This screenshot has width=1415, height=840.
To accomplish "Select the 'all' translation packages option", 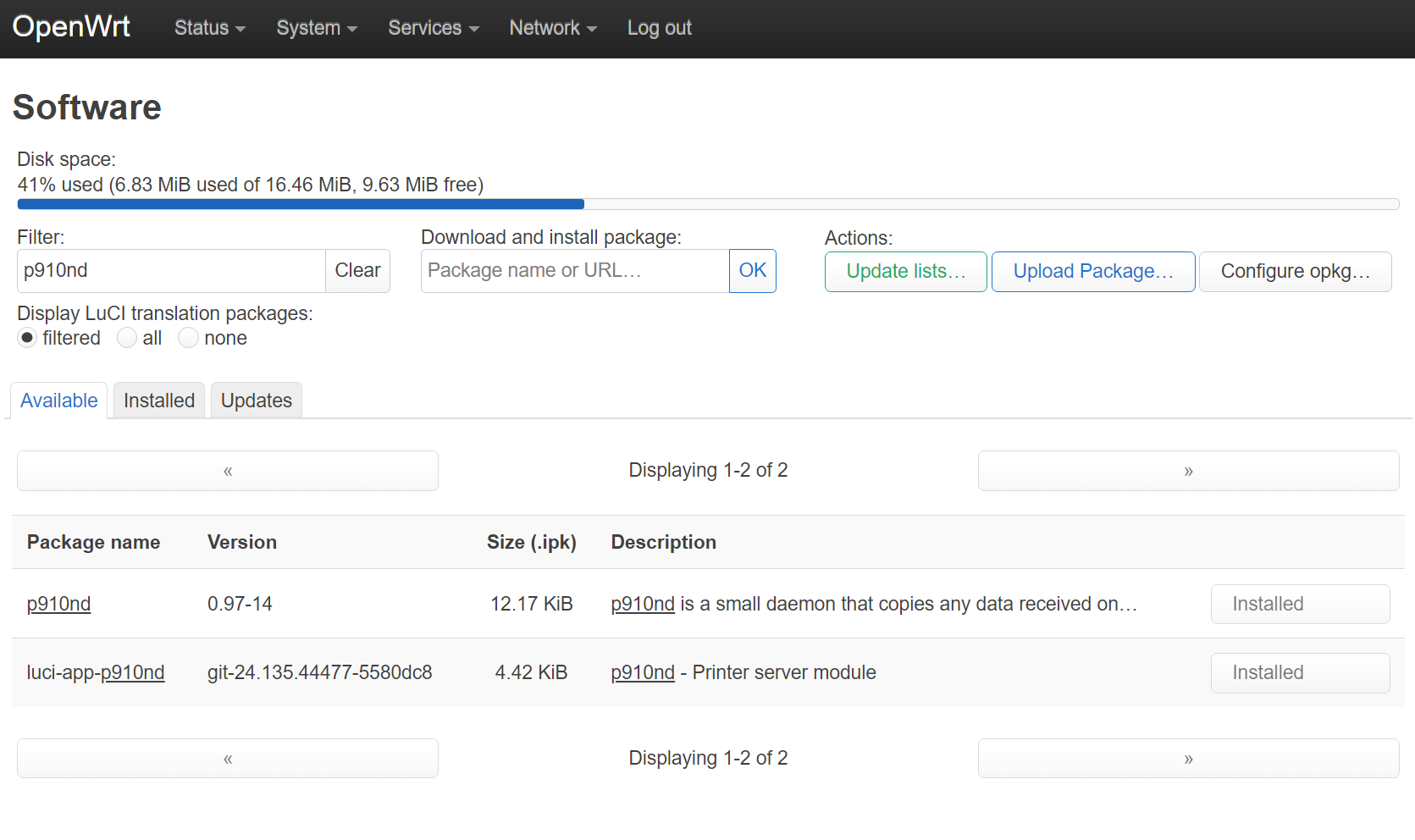I will tap(127, 338).
